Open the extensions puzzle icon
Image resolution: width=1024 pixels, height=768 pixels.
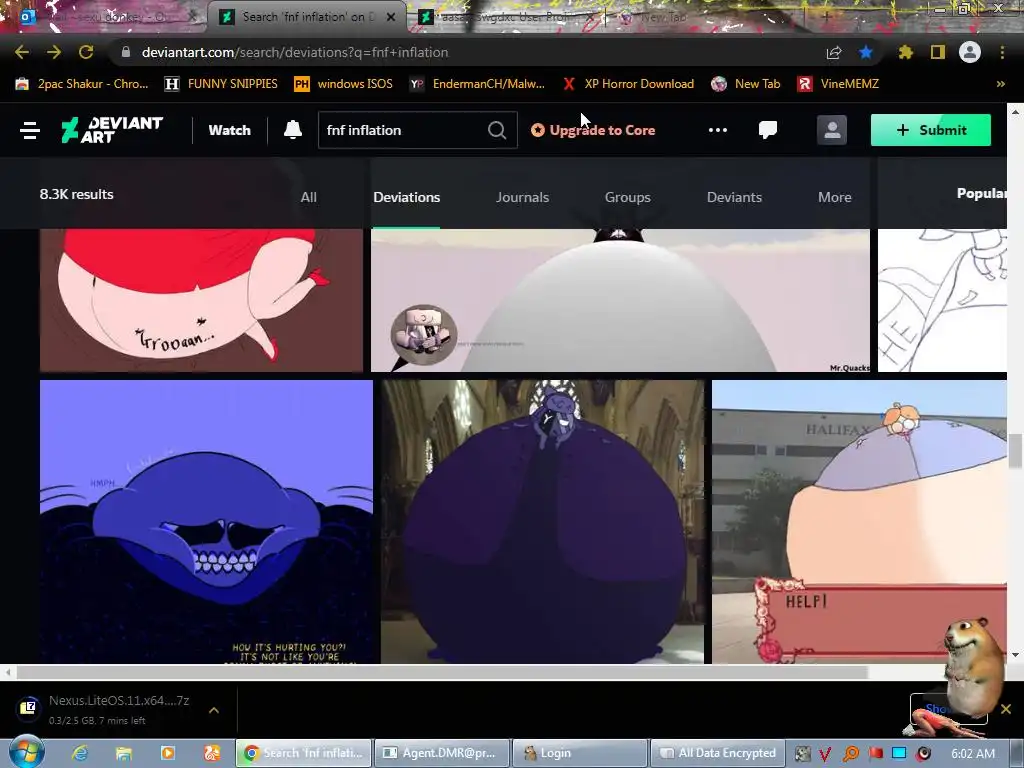[x=905, y=52]
